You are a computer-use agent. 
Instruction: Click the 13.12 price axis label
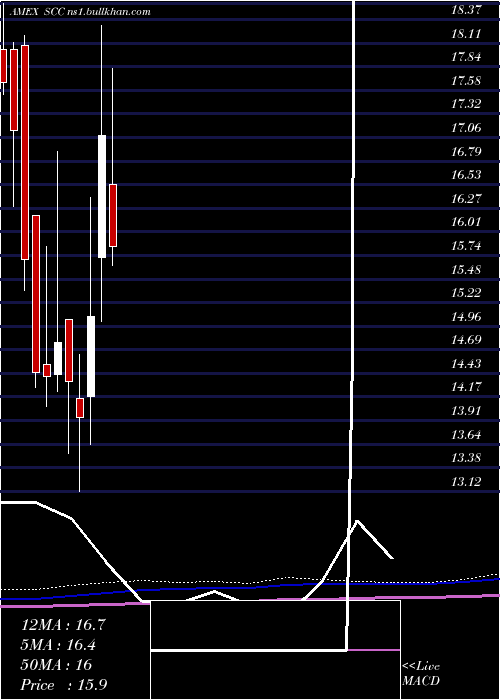[x=466, y=481]
